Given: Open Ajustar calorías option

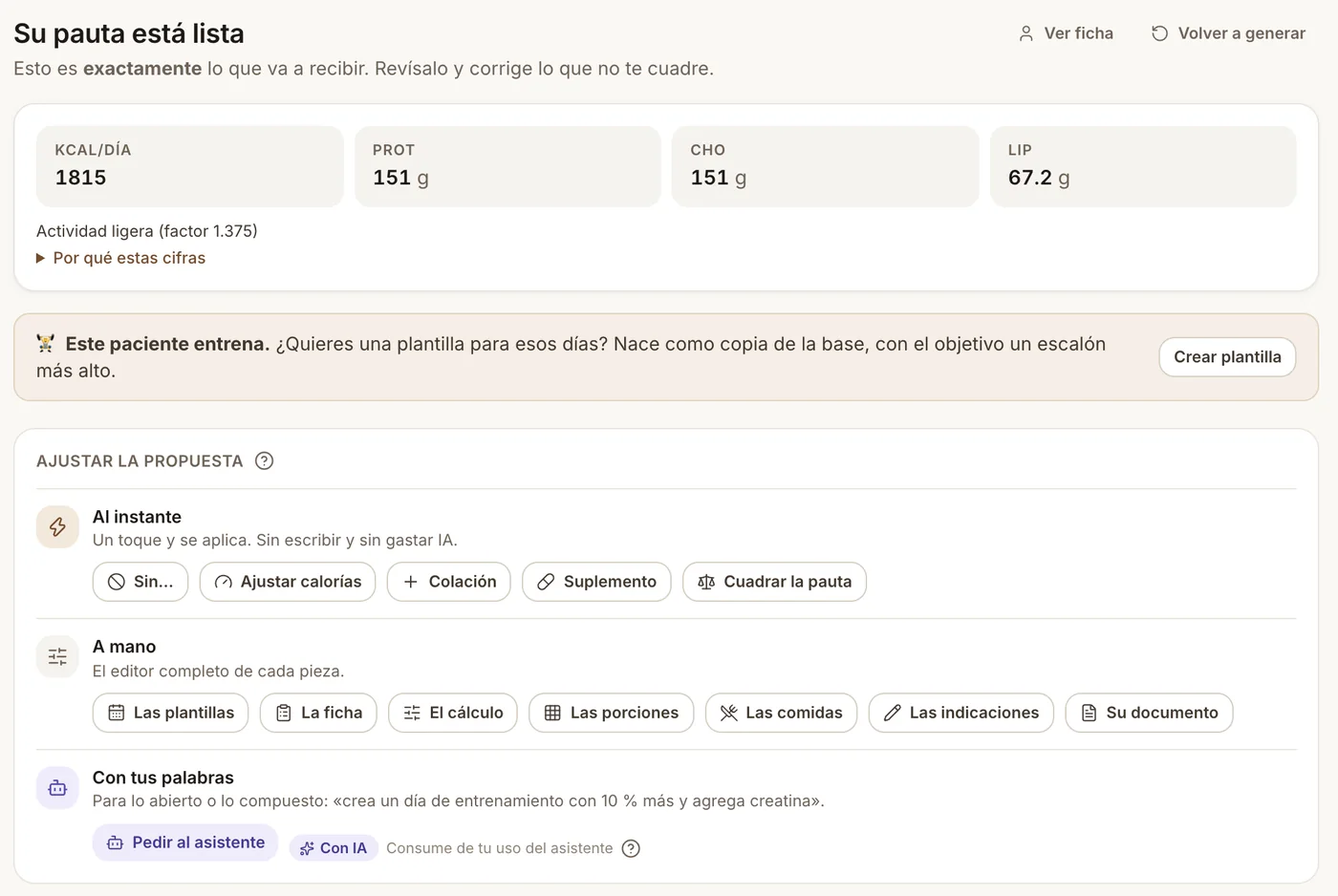Looking at the screenshot, I should (288, 582).
